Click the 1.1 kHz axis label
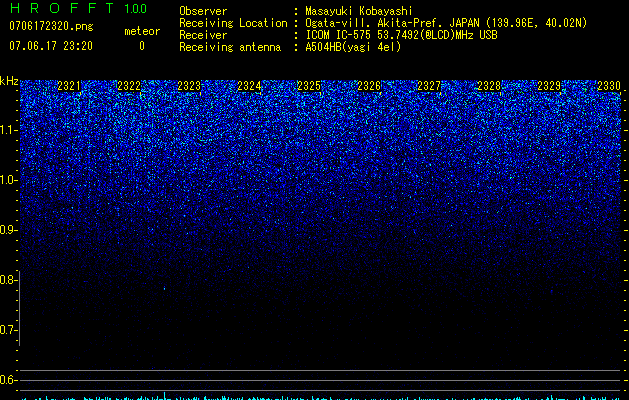This screenshot has height=400, width=629. [x=8, y=130]
